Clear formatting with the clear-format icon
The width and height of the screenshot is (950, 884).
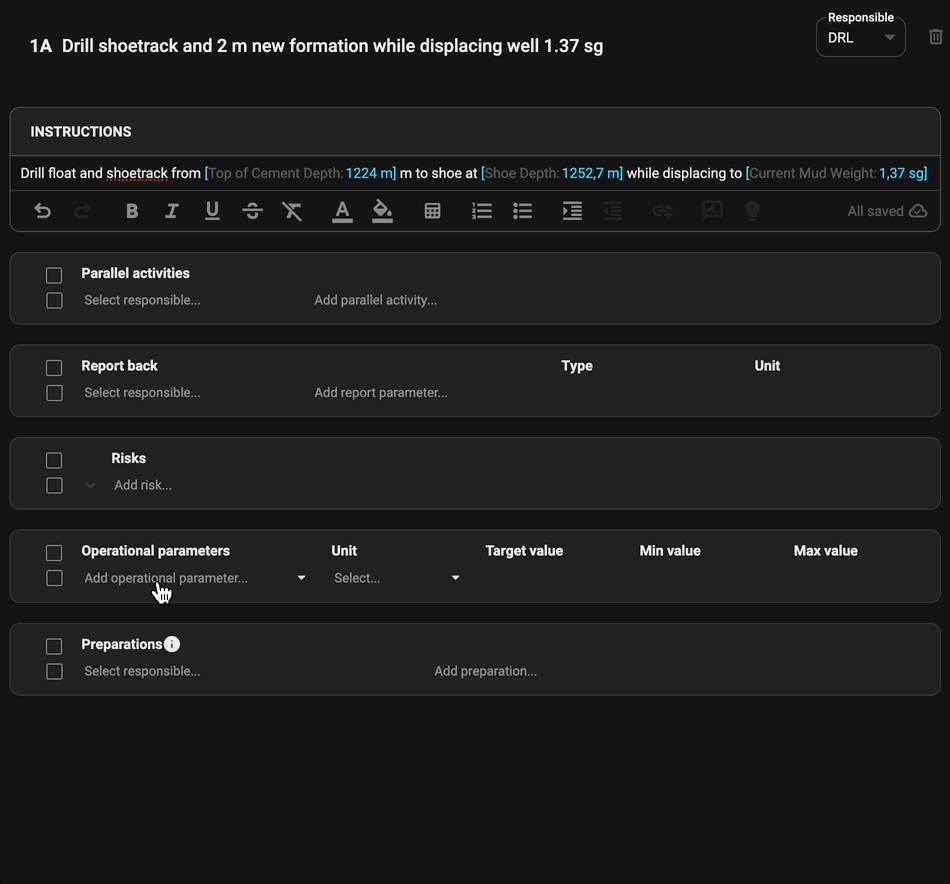point(291,211)
